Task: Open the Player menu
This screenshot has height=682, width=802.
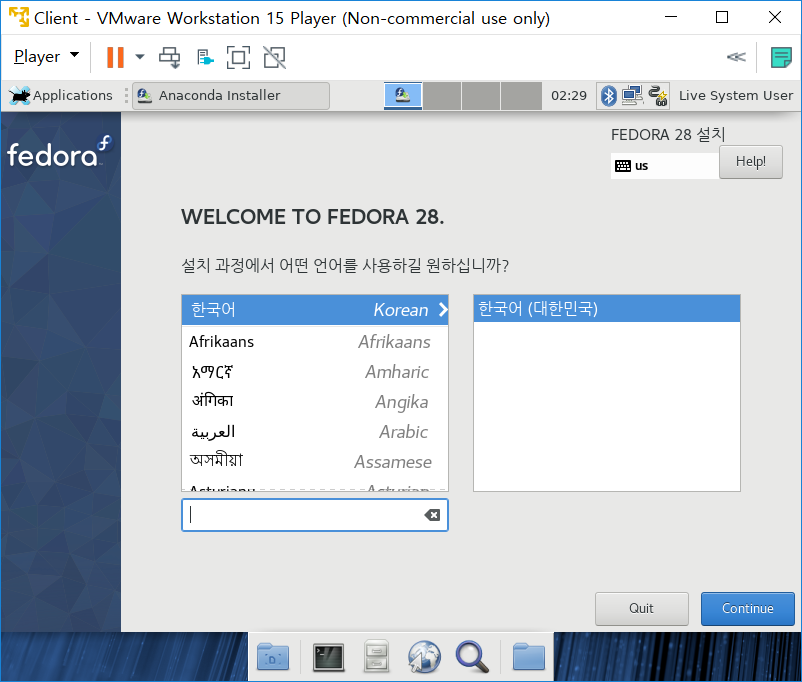Action: tap(46, 56)
